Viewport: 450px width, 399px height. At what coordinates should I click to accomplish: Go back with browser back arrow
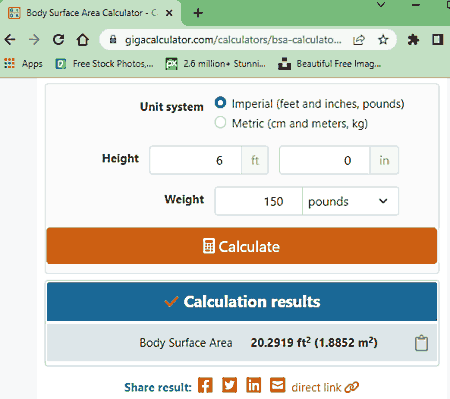pos(10,40)
